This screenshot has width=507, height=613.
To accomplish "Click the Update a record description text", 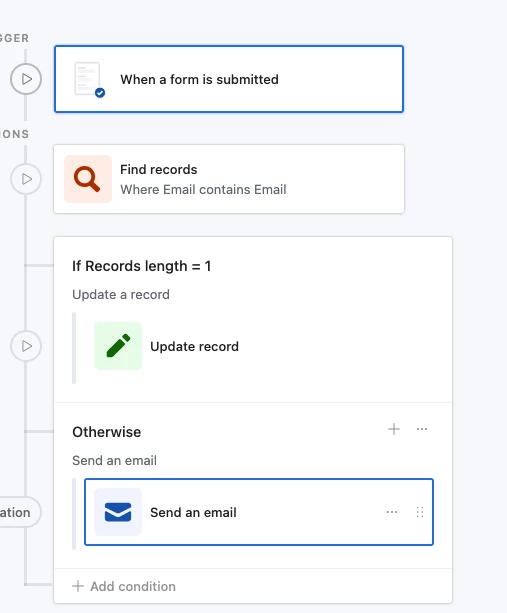I will [121, 294].
